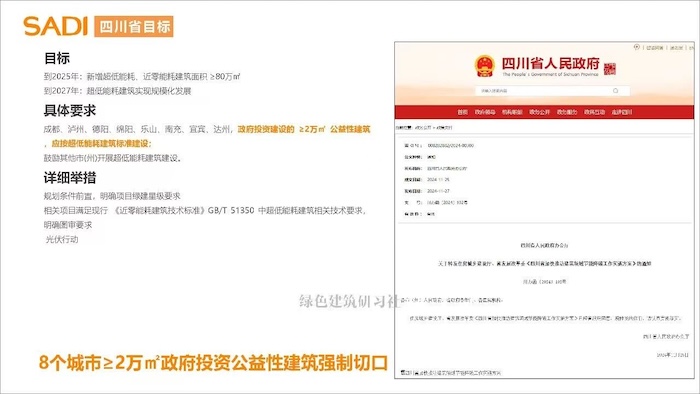This screenshot has height=394, width=700.
Task: Click The People's Government of Sichuan Province subtitle
Action: pyautogui.click(x=550, y=75)
